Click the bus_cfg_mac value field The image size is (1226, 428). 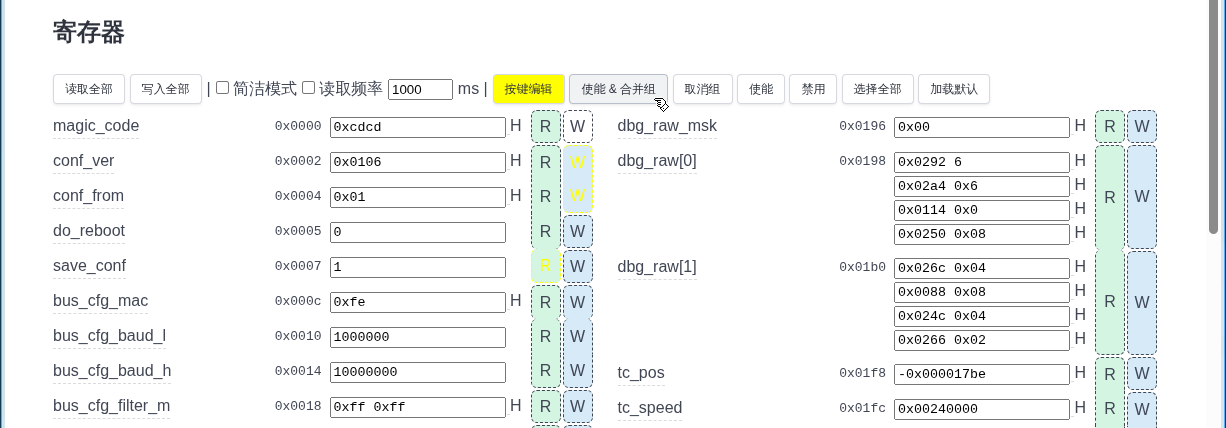point(417,302)
